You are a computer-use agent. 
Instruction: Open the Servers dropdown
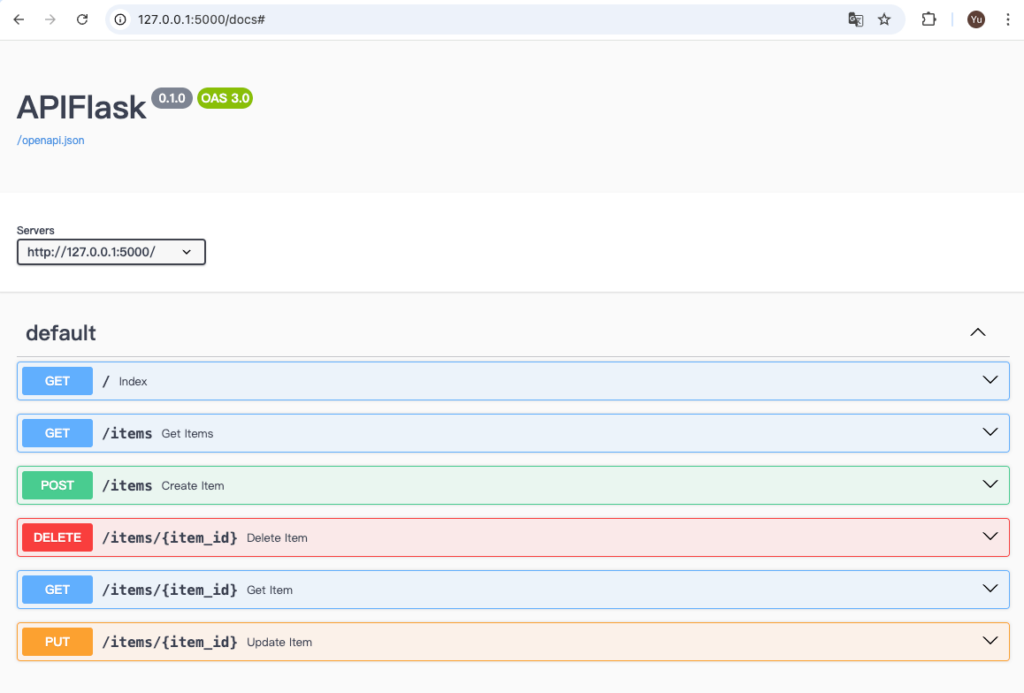tap(111, 252)
